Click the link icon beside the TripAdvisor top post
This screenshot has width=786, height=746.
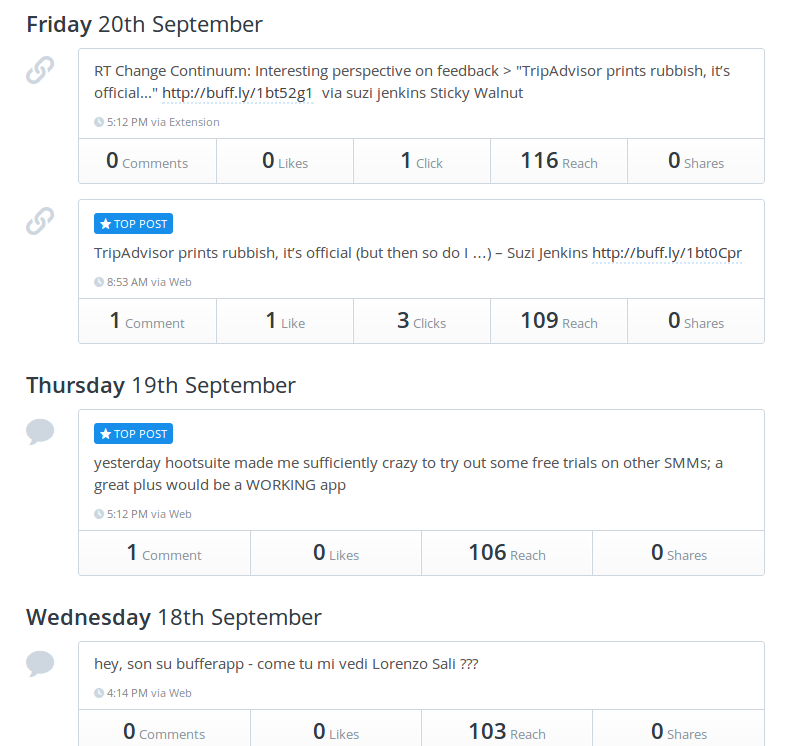point(40,221)
